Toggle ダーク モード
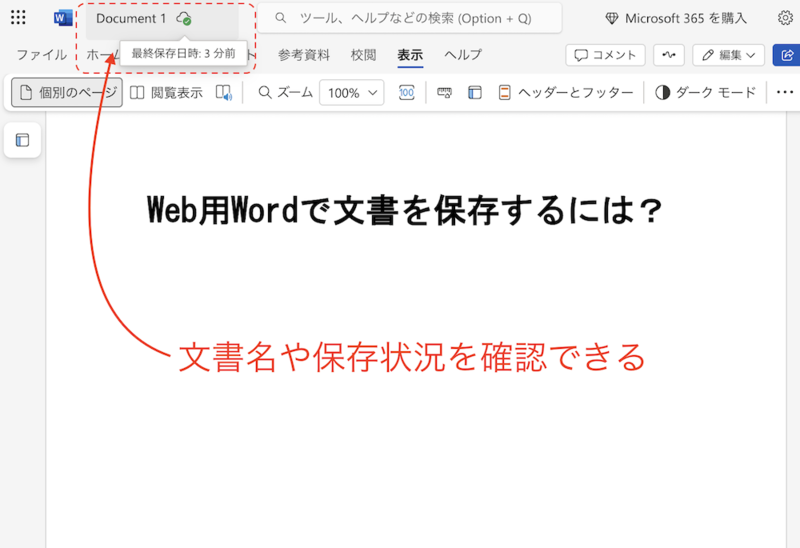 705,92
